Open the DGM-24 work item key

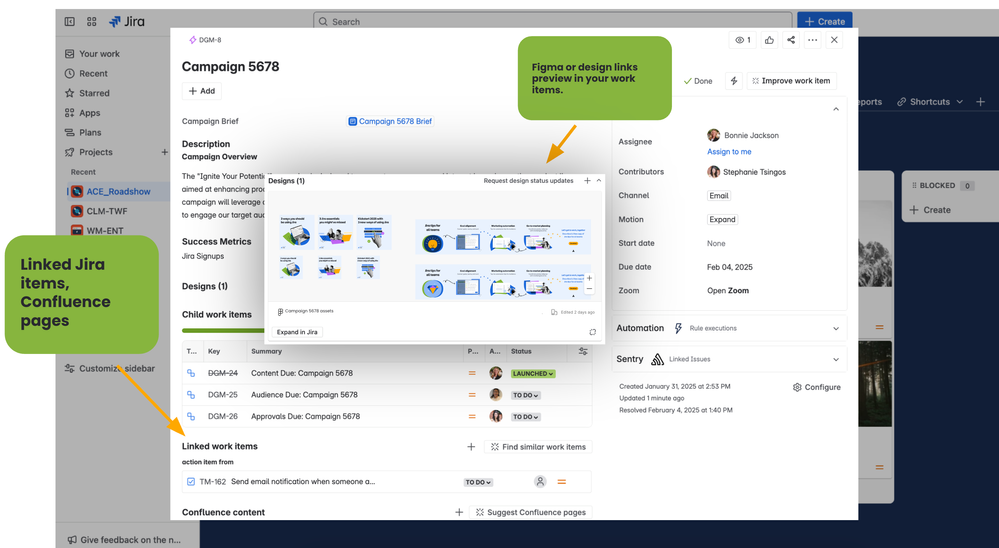pyautogui.click(x=222, y=373)
